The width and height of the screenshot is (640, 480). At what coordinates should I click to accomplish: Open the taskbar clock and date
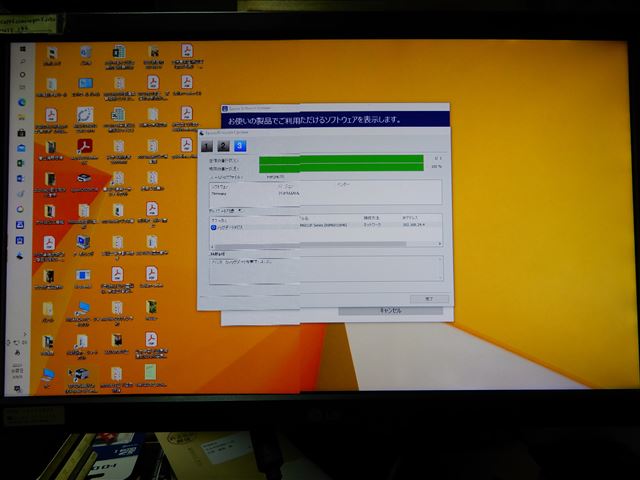18,371
